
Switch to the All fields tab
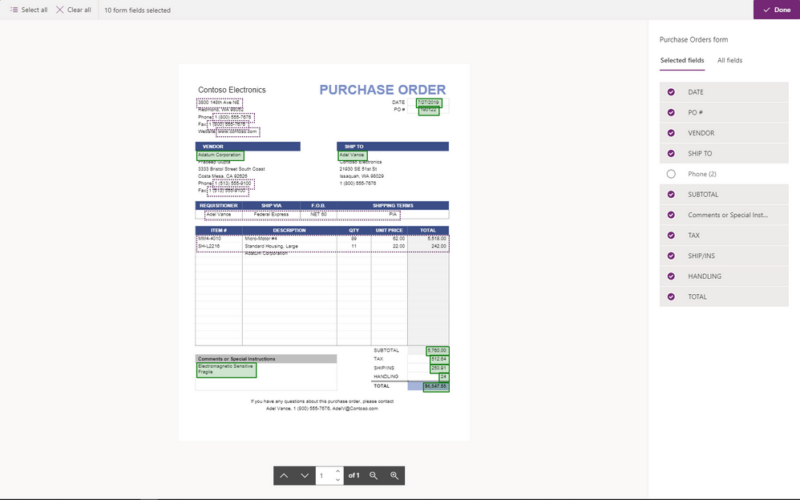click(730, 60)
